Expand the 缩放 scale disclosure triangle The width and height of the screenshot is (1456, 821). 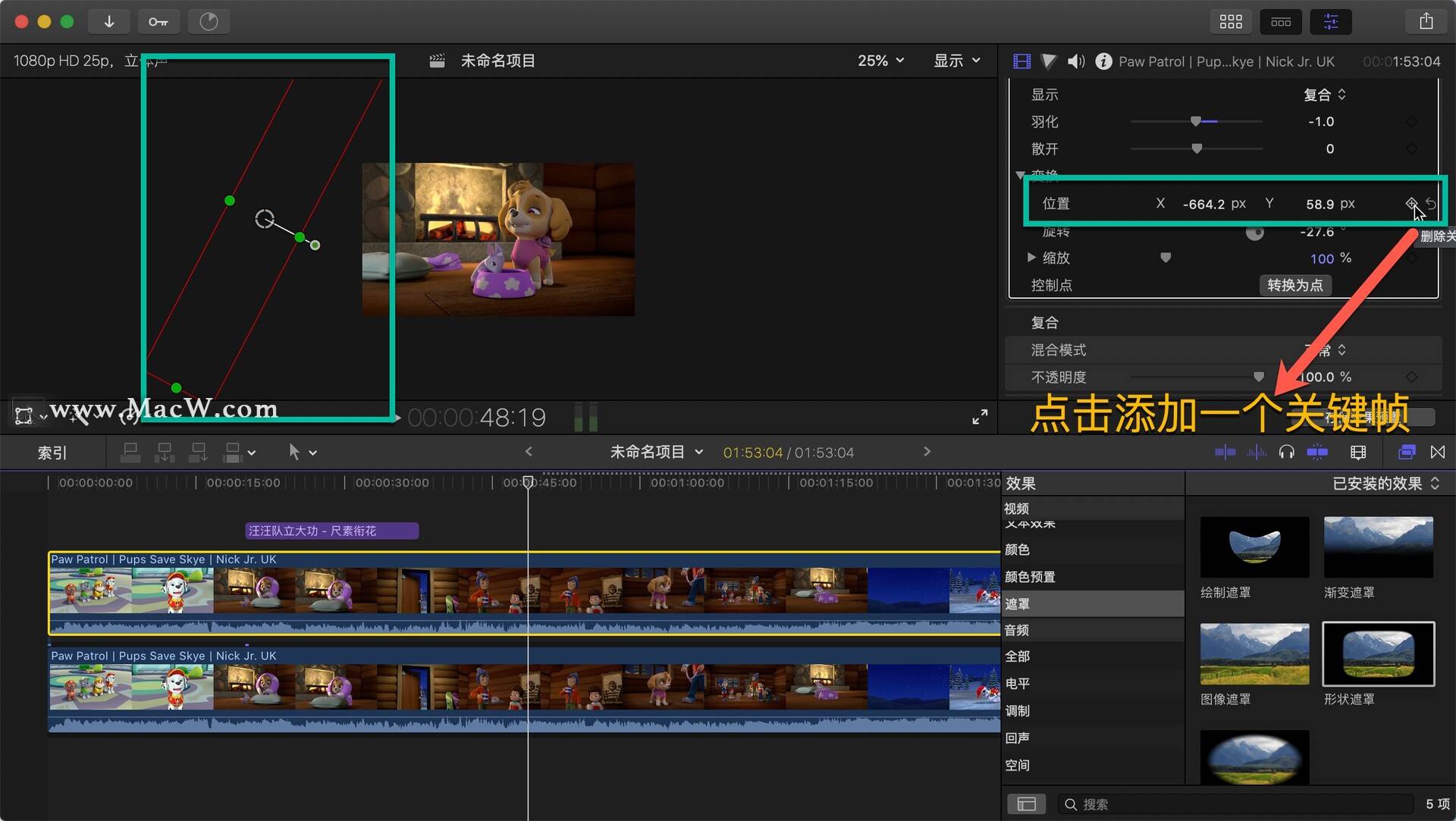tap(1031, 258)
